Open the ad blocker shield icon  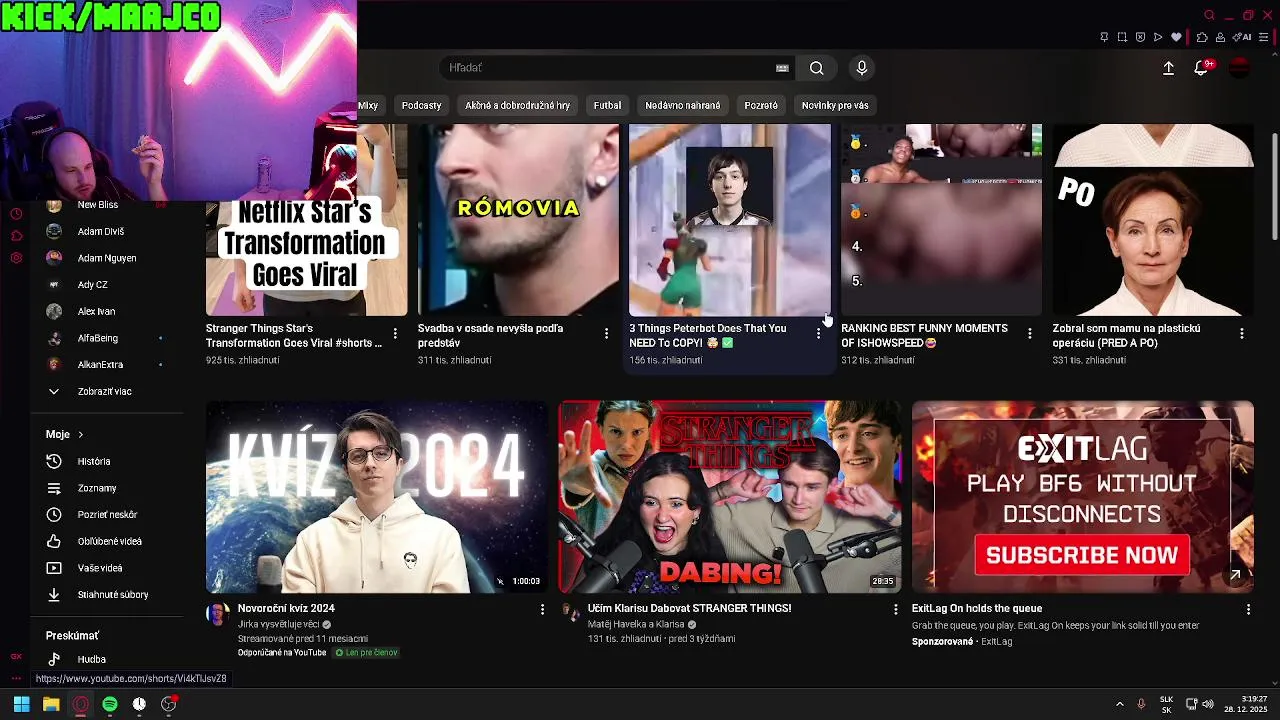click(1140, 37)
